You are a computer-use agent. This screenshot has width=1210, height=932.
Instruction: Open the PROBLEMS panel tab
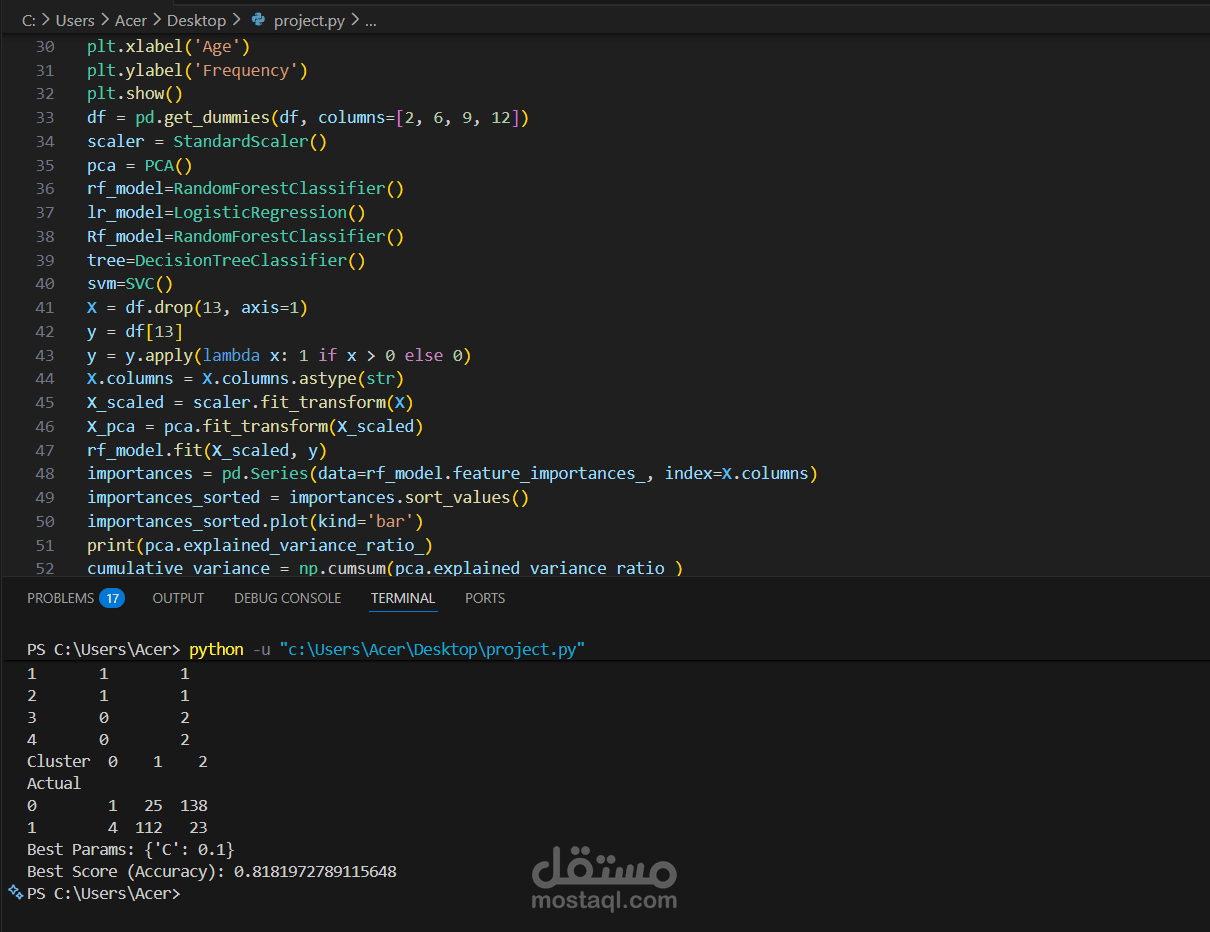(x=60, y=598)
